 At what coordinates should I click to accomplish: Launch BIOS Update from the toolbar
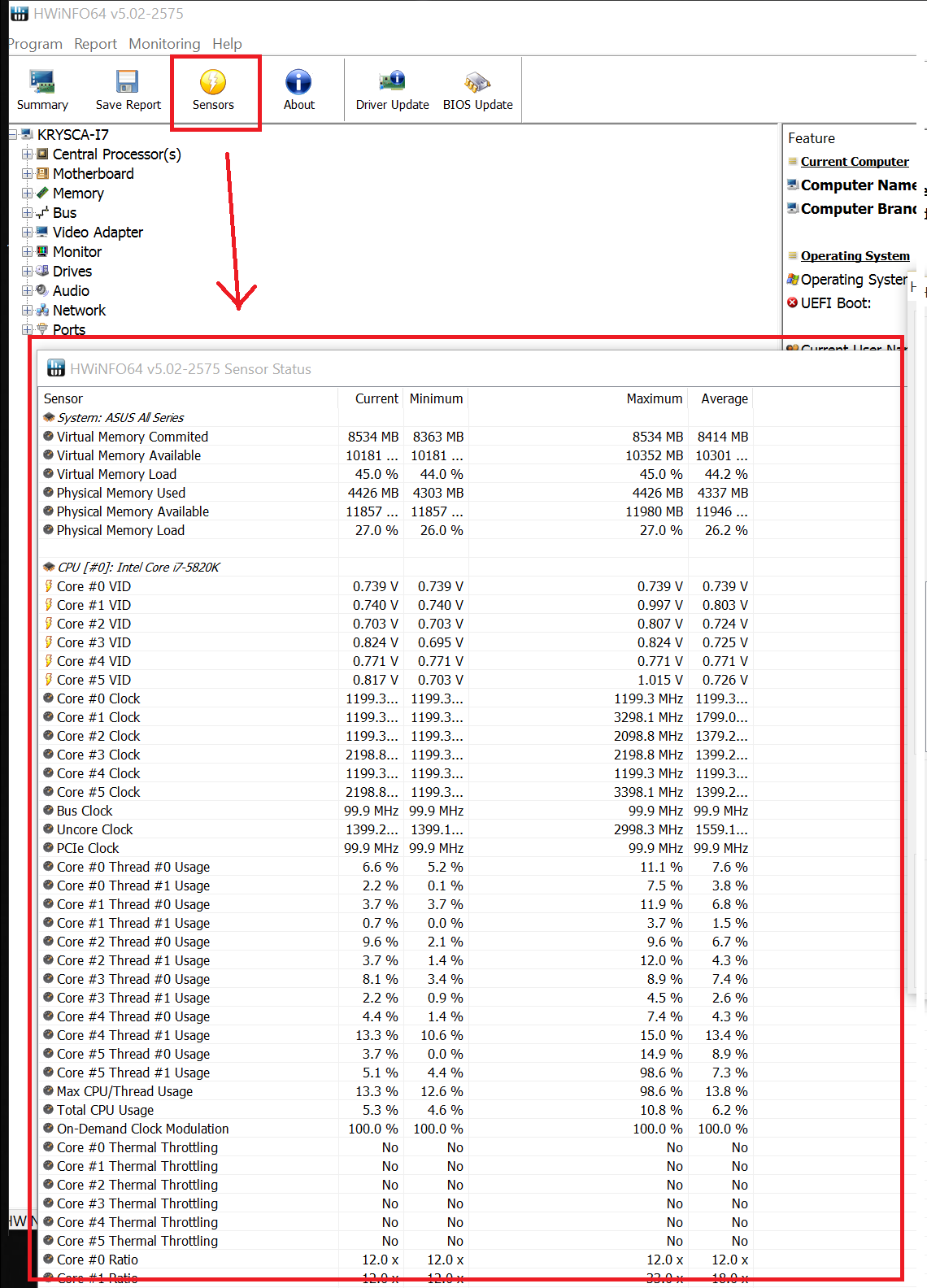[x=477, y=90]
